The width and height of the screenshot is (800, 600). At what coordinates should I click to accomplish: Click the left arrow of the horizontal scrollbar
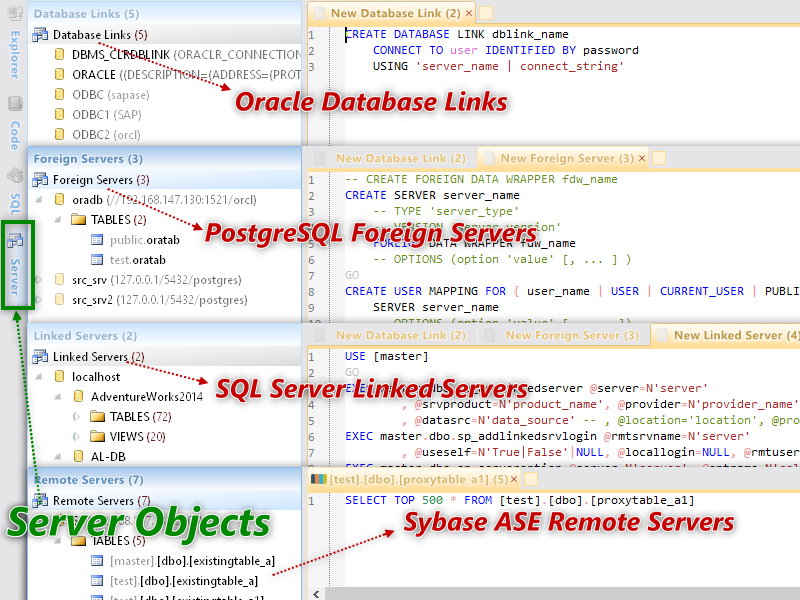[x=317, y=594]
